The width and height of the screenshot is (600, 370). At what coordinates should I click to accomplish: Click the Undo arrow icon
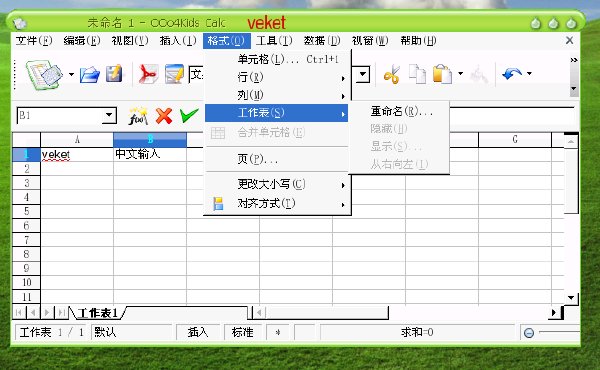pyautogui.click(x=512, y=73)
